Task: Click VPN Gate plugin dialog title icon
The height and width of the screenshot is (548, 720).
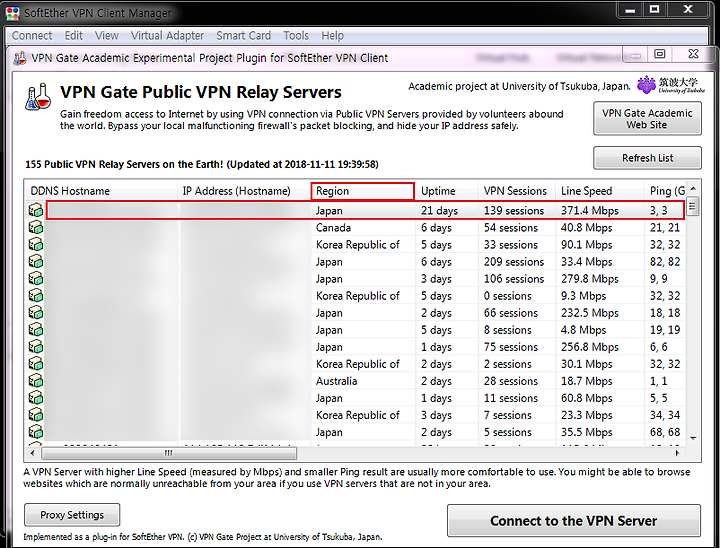Action: pos(20,58)
